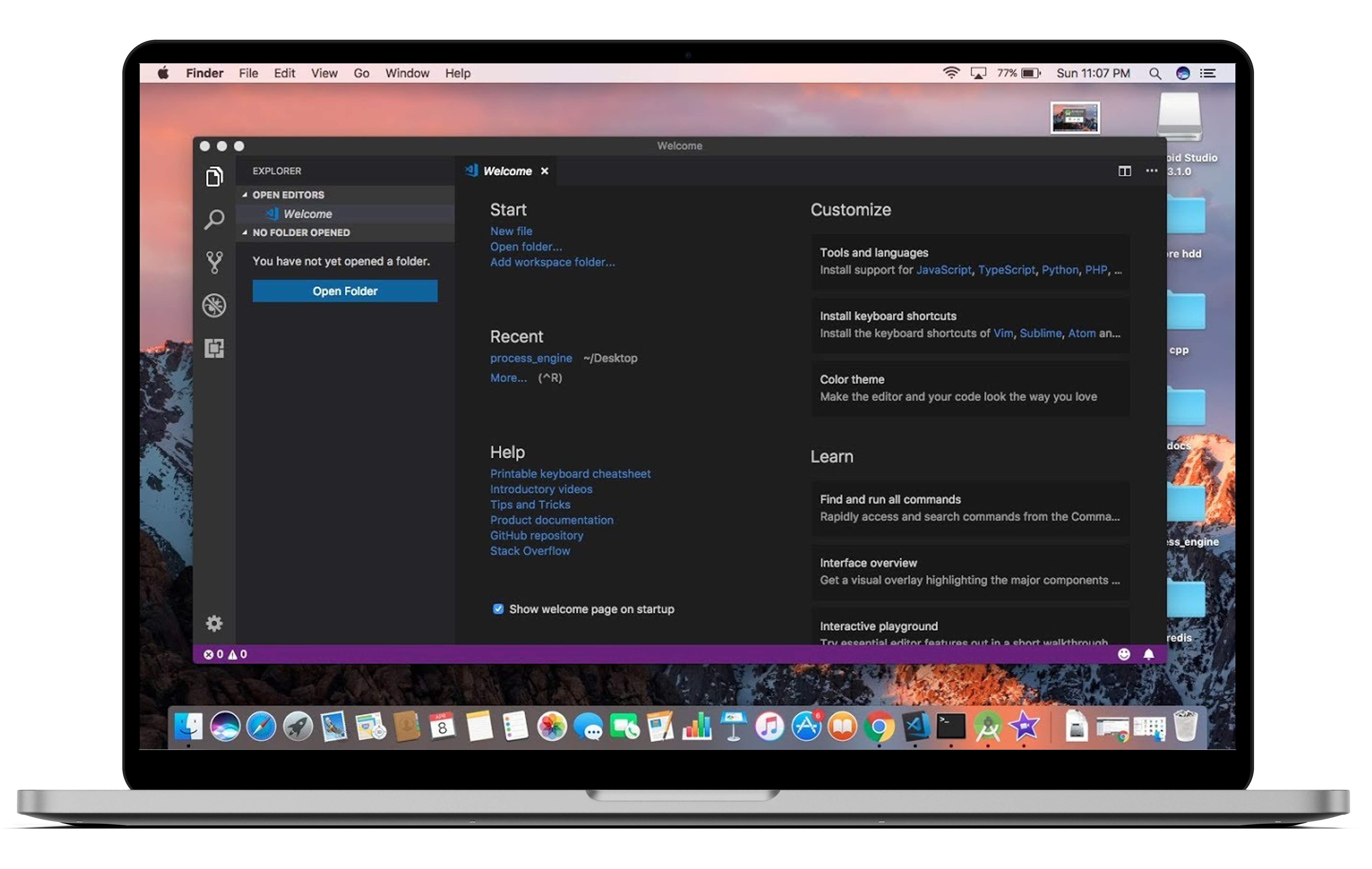Open the Debug view icon
The image size is (1372, 869).
click(x=214, y=306)
